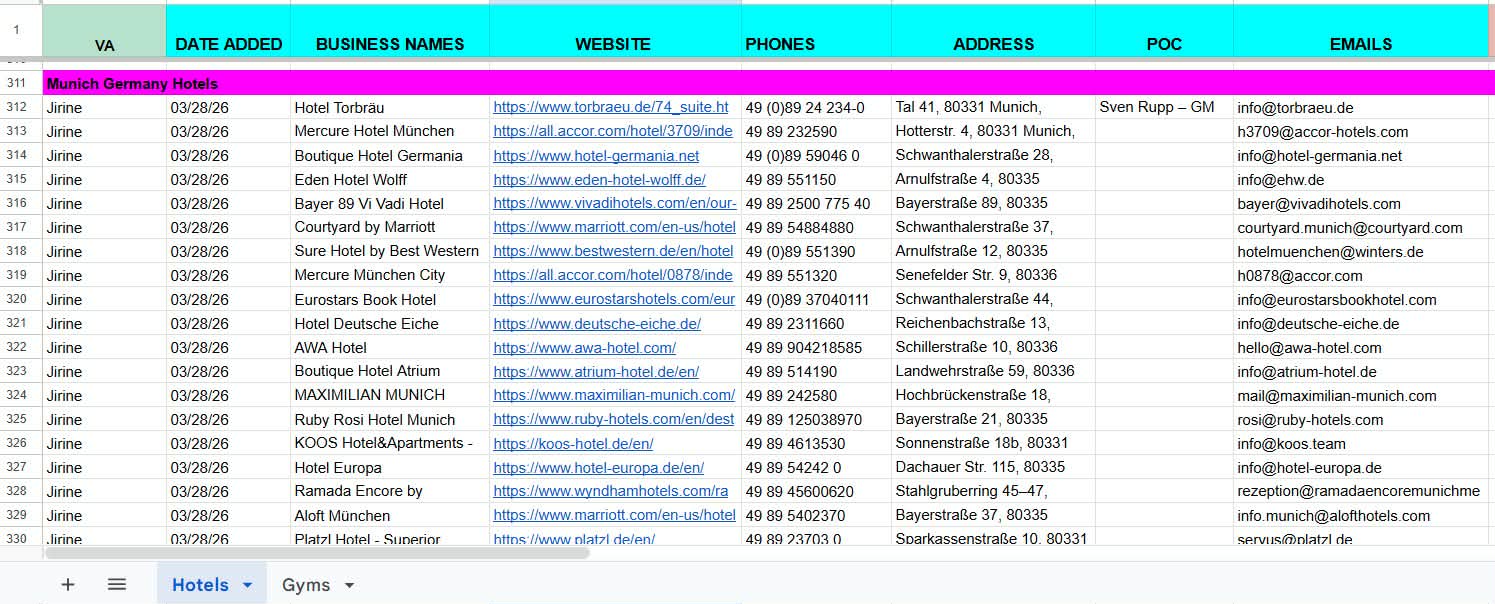The image size is (1495, 604).
Task: Add a new sheet with plus icon
Action: click(68, 585)
